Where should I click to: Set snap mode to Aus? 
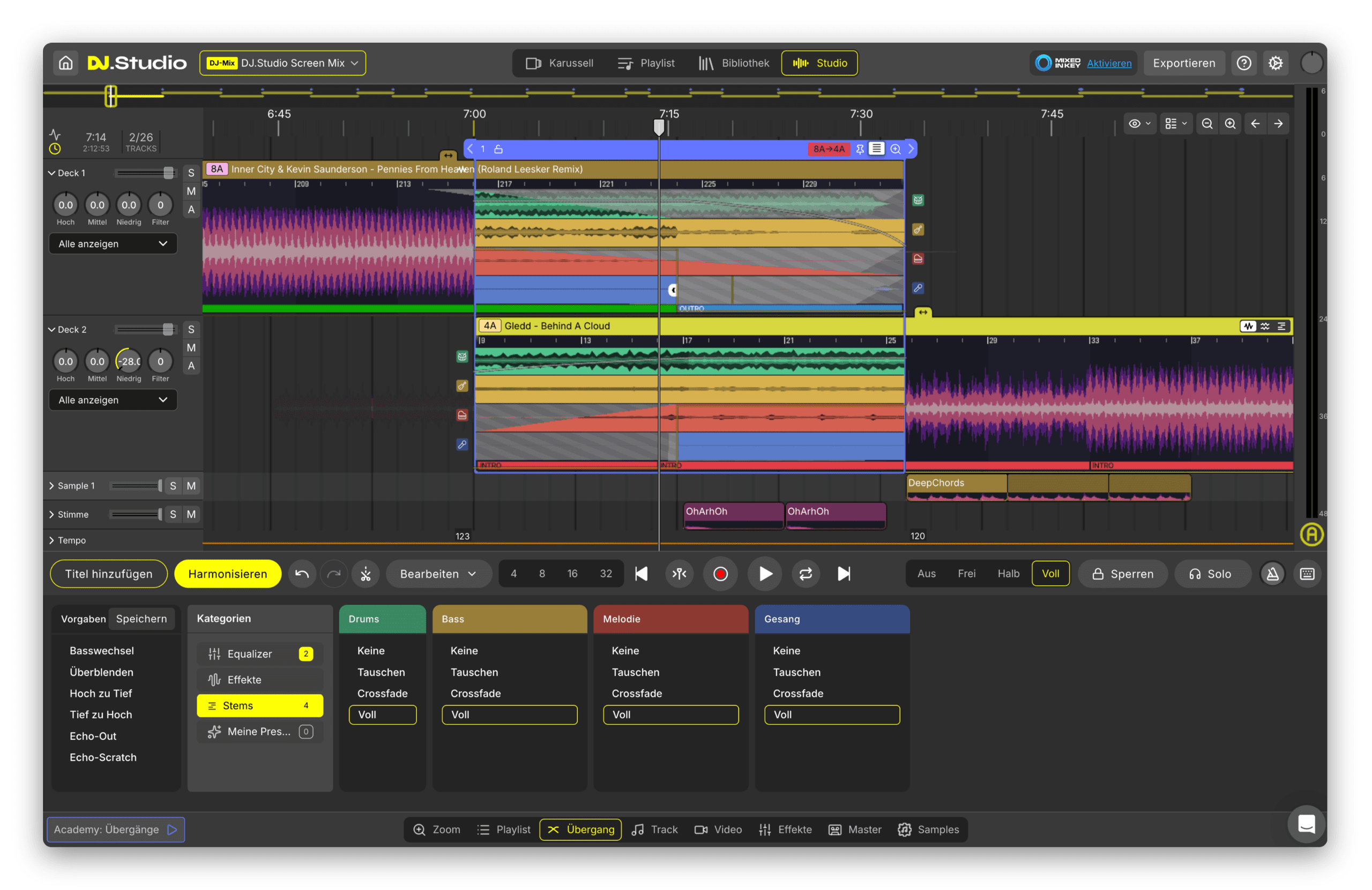point(927,573)
